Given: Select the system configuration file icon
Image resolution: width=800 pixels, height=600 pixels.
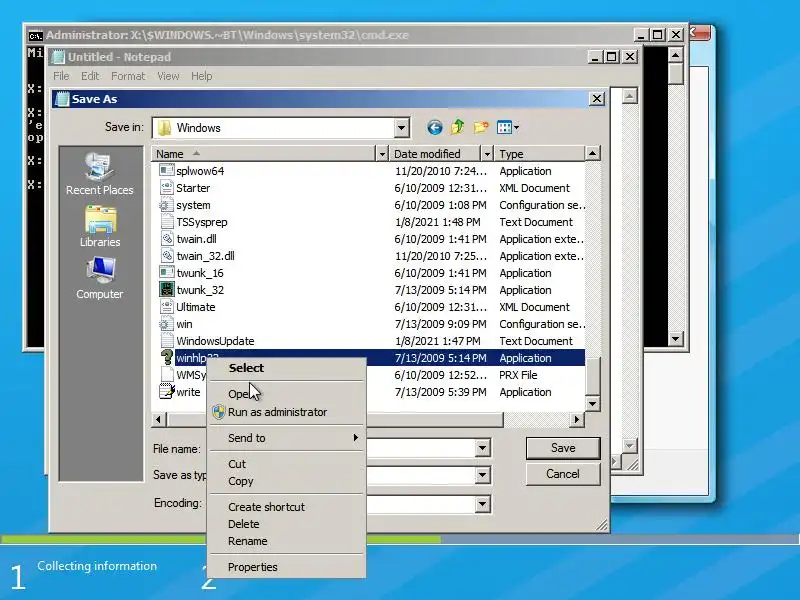Looking at the screenshot, I should [x=165, y=205].
